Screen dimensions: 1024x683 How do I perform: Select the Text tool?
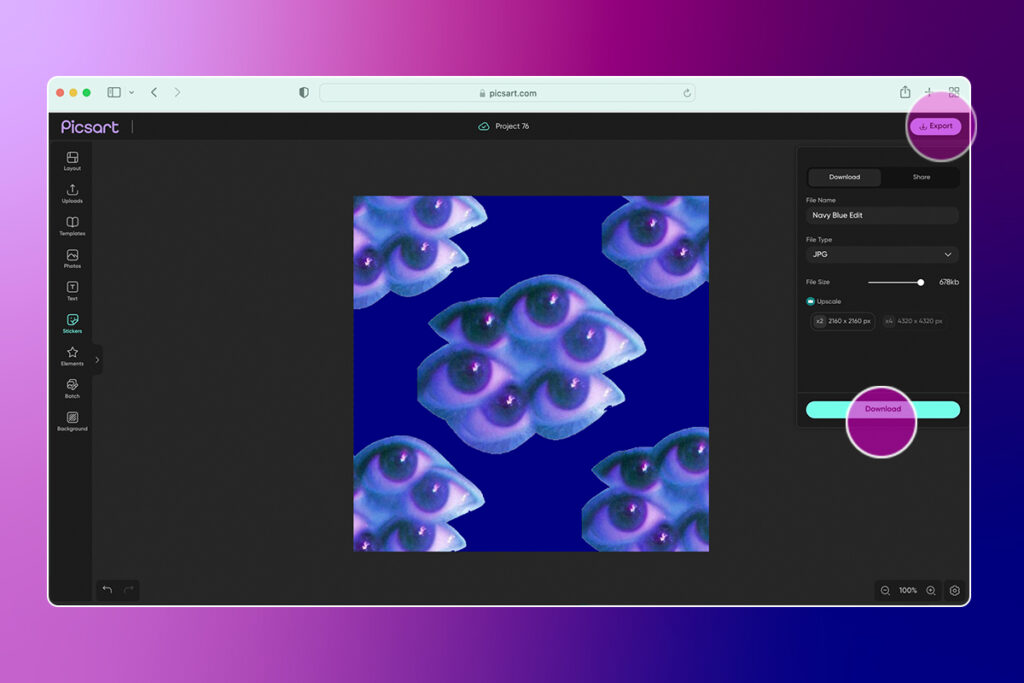[x=72, y=290]
